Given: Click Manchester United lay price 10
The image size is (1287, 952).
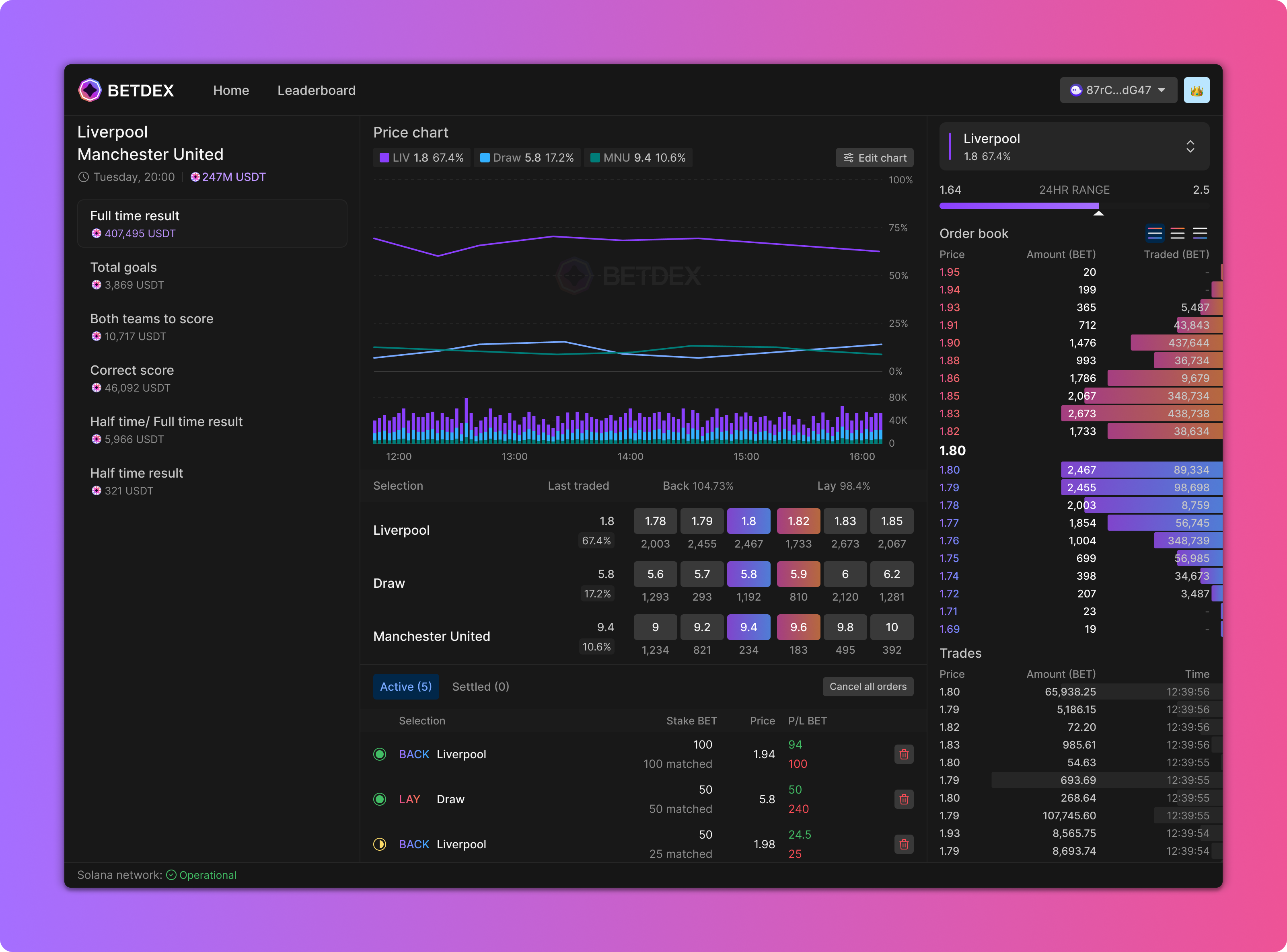Looking at the screenshot, I should coord(892,627).
